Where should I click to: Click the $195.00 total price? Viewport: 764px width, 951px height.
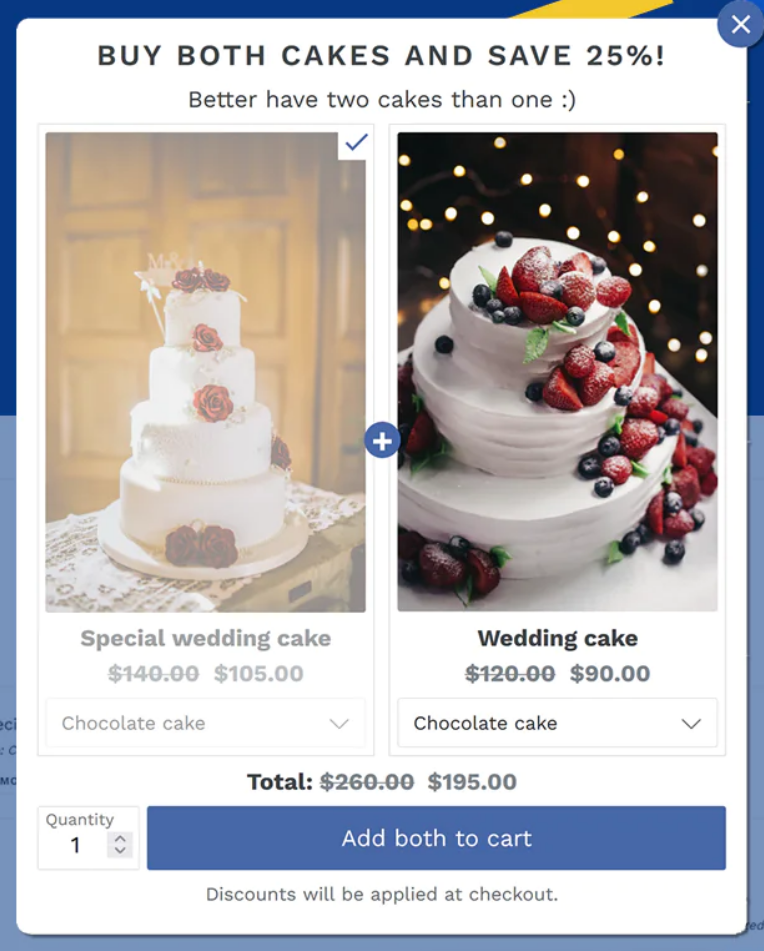[x=472, y=782]
